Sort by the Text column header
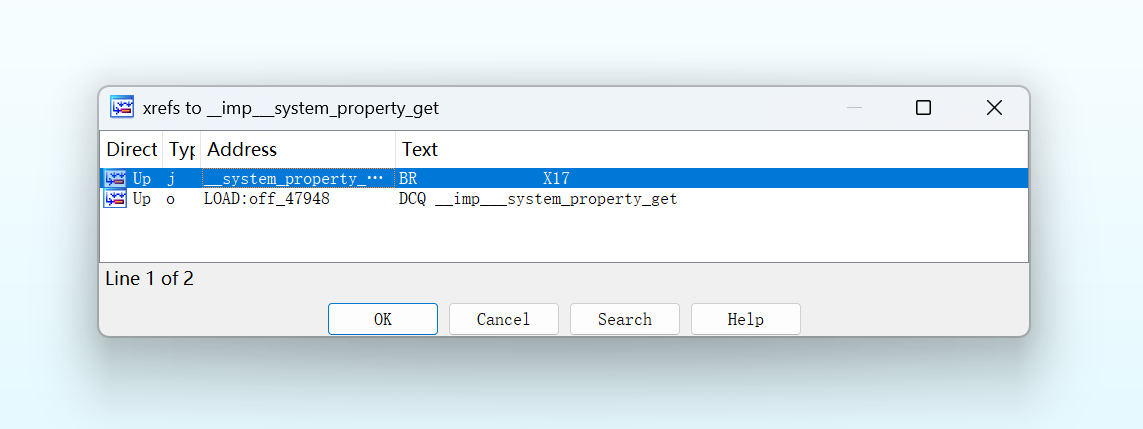1143x429 pixels. pos(711,149)
